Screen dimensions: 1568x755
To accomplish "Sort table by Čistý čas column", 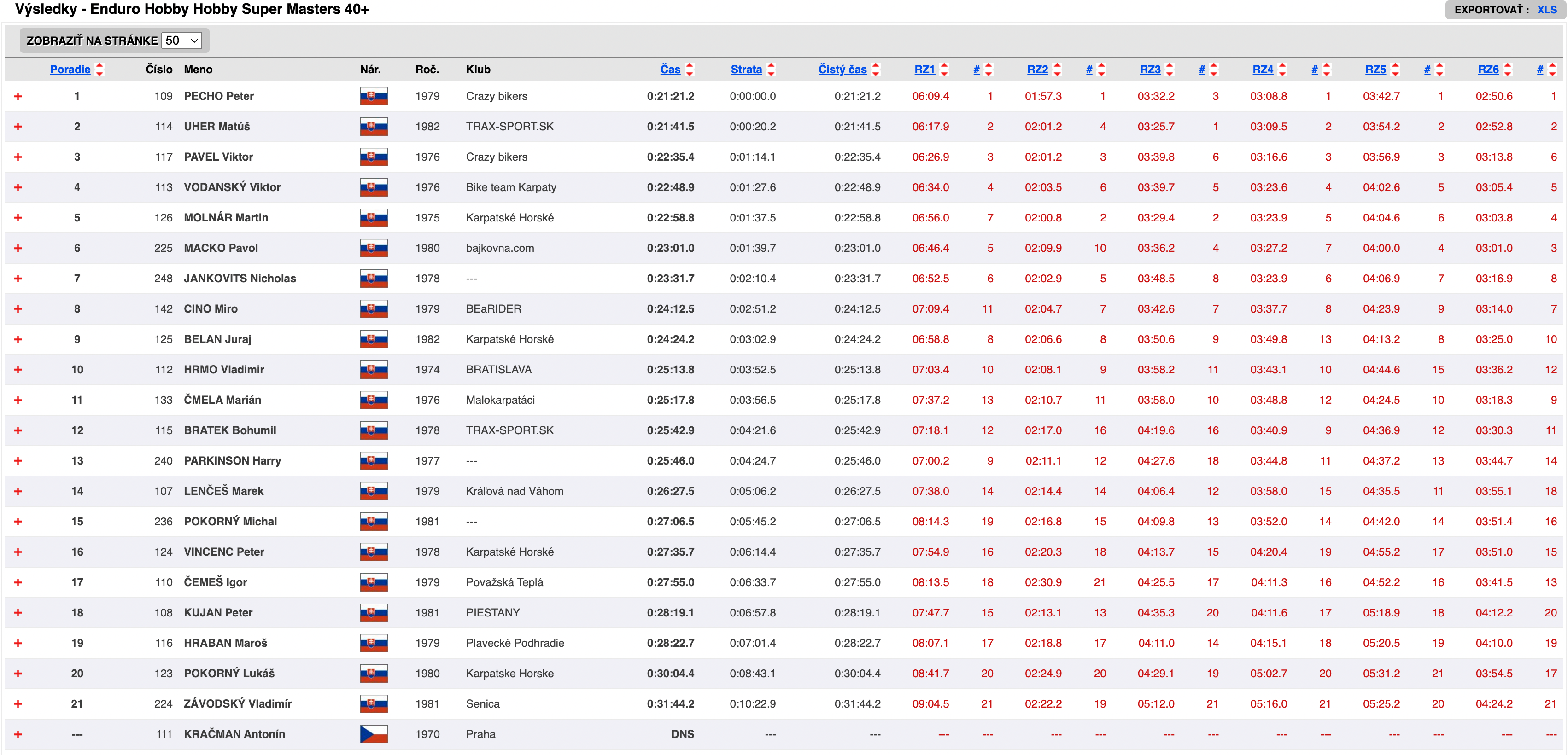I will [x=843, y=70].
